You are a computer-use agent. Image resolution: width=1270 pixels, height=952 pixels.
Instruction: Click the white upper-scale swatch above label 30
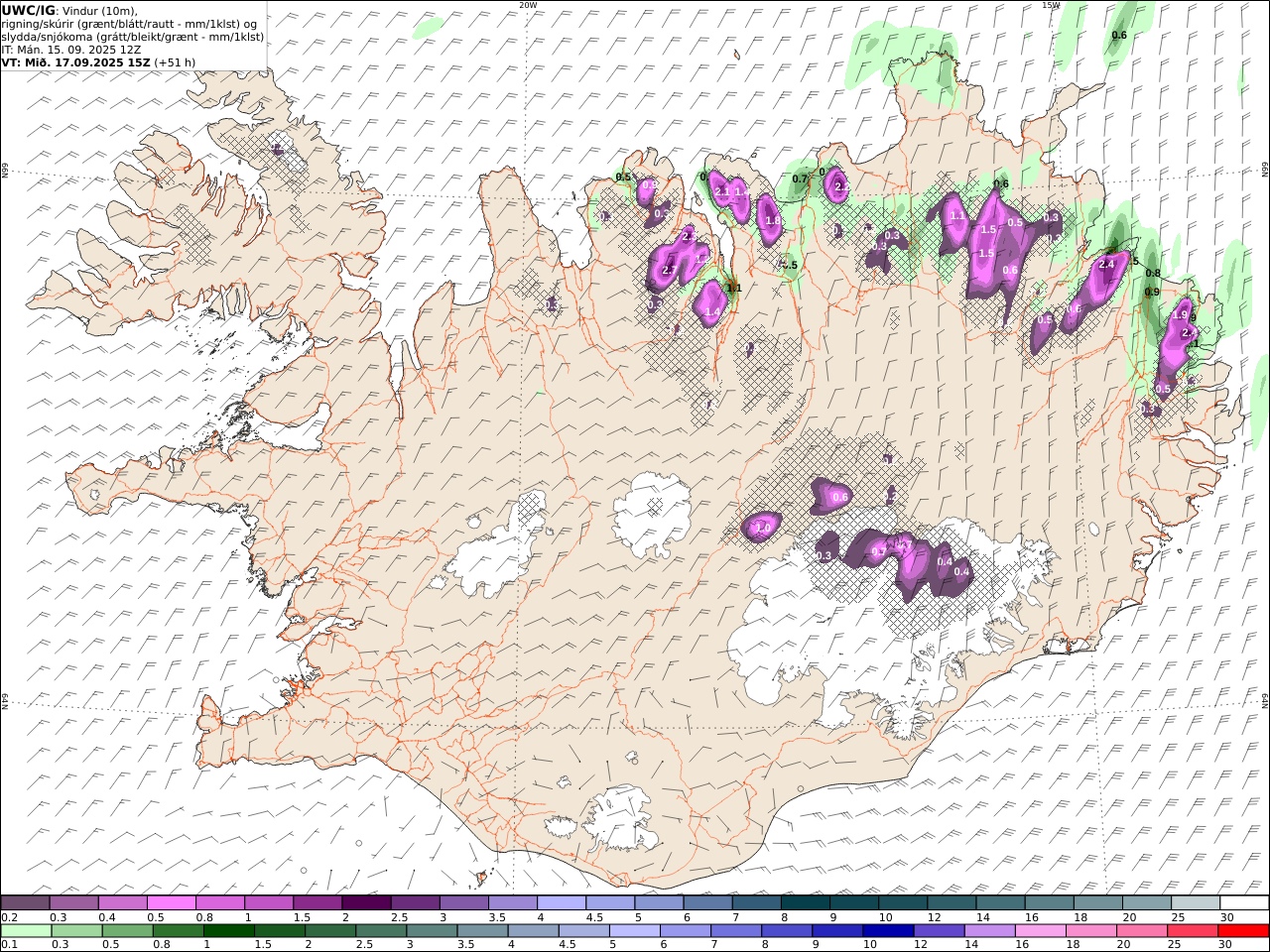(x=1244, y=902)
